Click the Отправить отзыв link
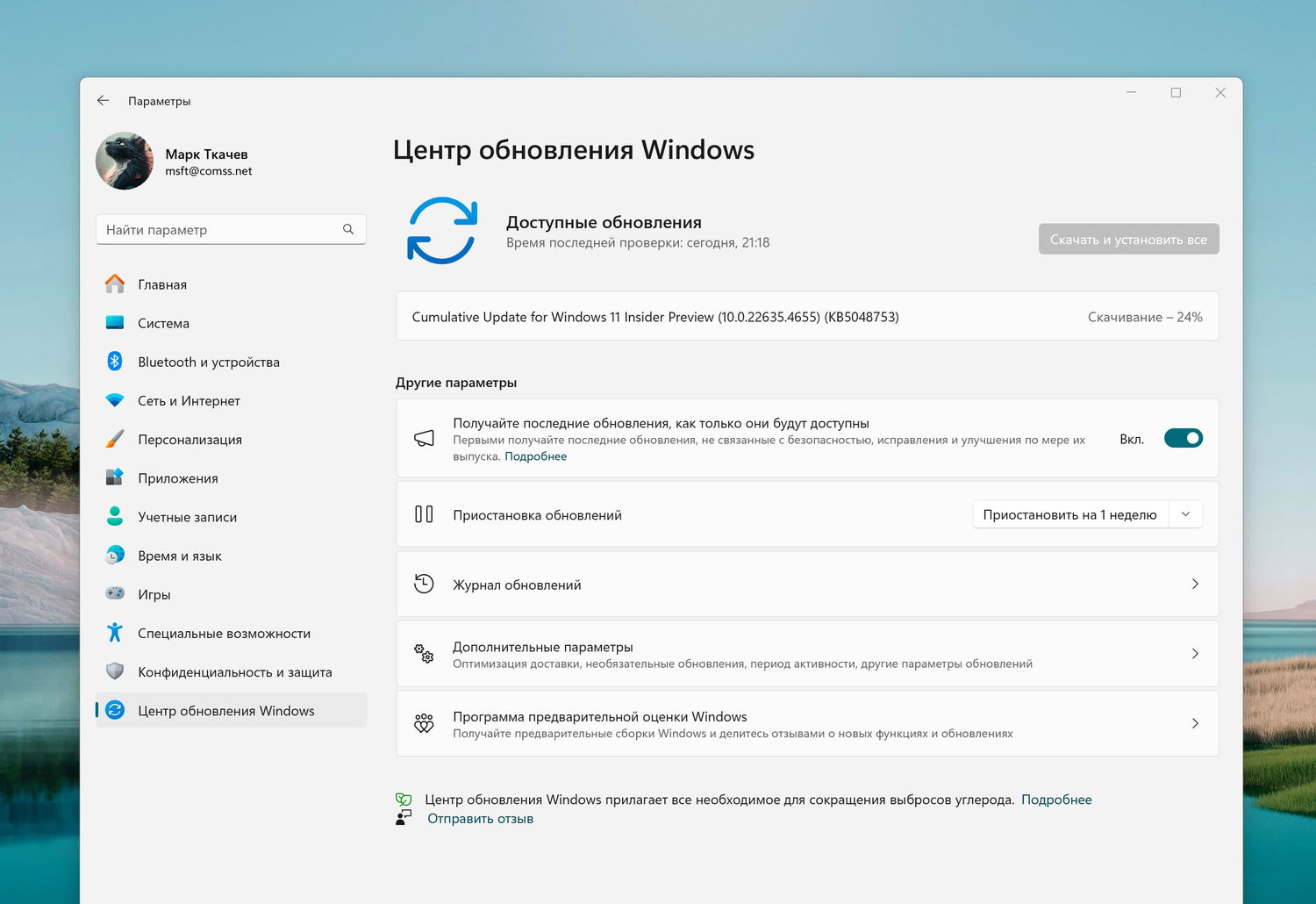Image resolution: width=1316 pixels, height=904 pixels. coord(480,819)
